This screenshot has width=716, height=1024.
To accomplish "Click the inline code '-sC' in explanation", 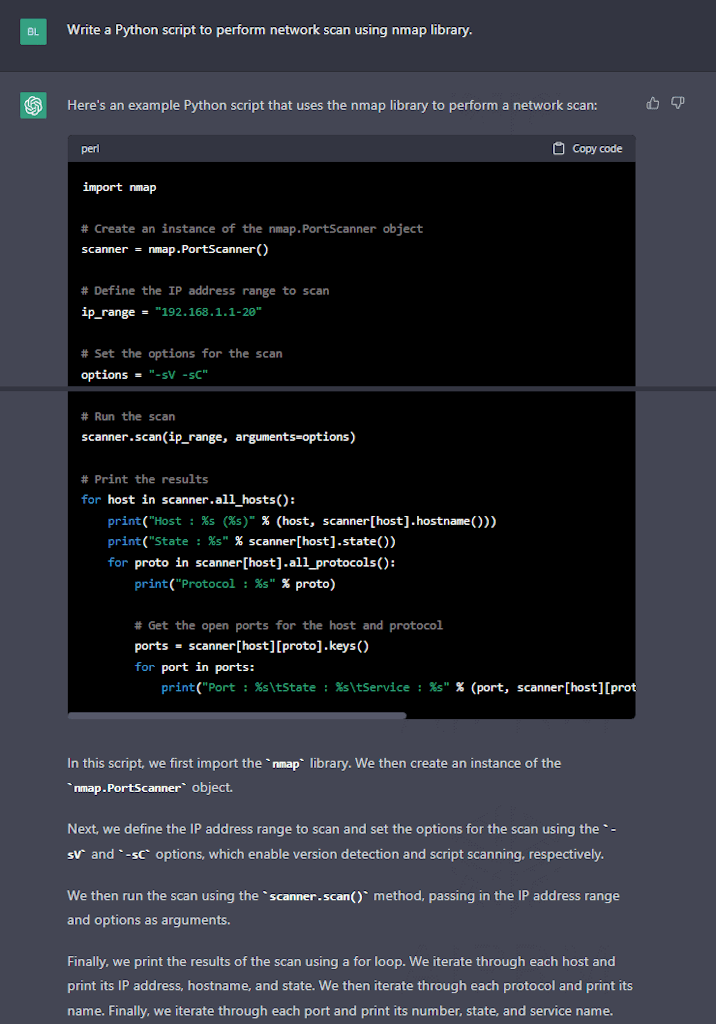I will click(x=135, y=855).
